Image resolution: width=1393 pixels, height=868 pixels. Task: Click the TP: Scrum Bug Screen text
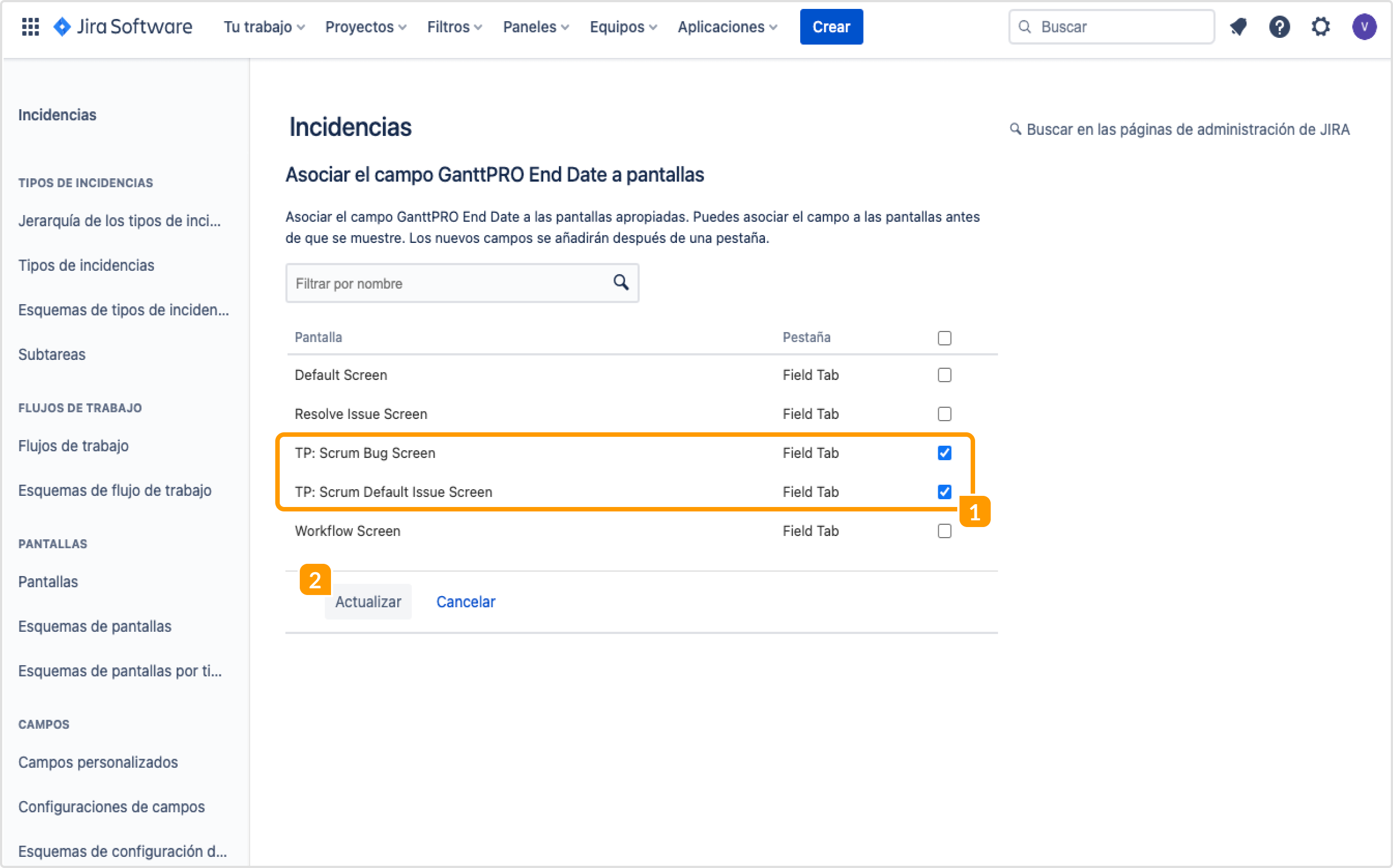[364, 453]
